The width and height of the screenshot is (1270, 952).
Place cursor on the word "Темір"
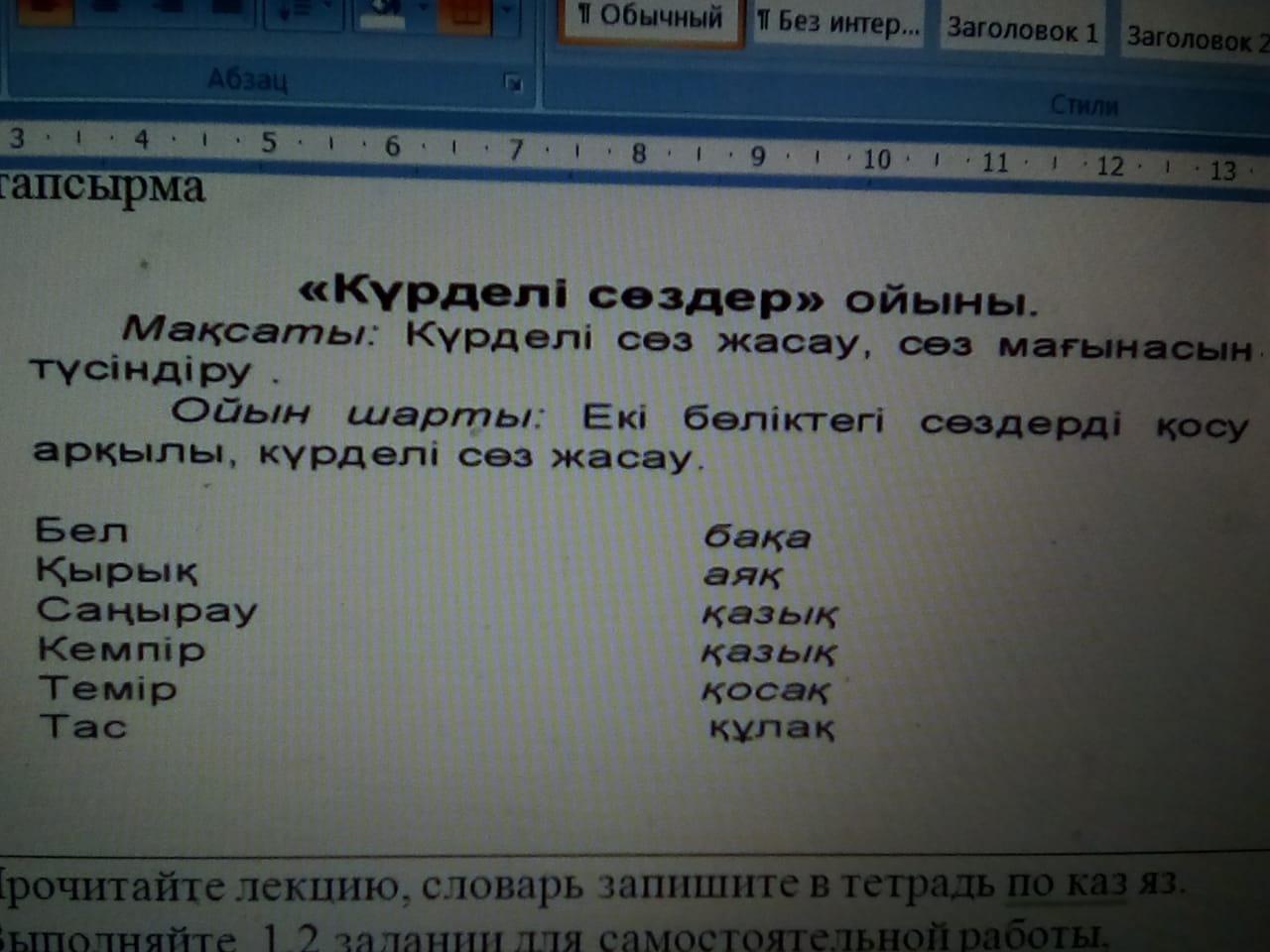pyautogui.click(x=107, y=688)
